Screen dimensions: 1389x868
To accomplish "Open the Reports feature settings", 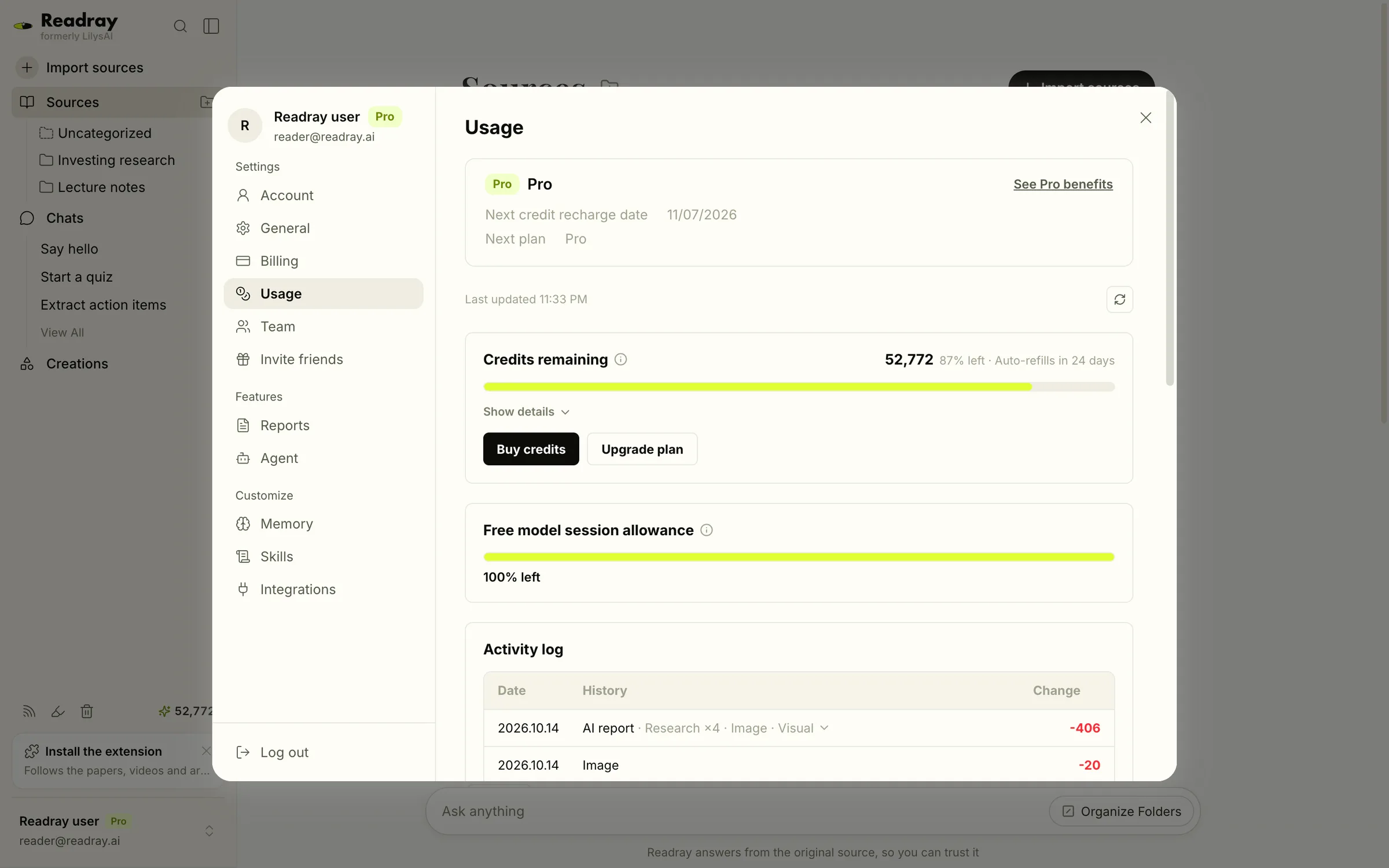I will point(324,425).
